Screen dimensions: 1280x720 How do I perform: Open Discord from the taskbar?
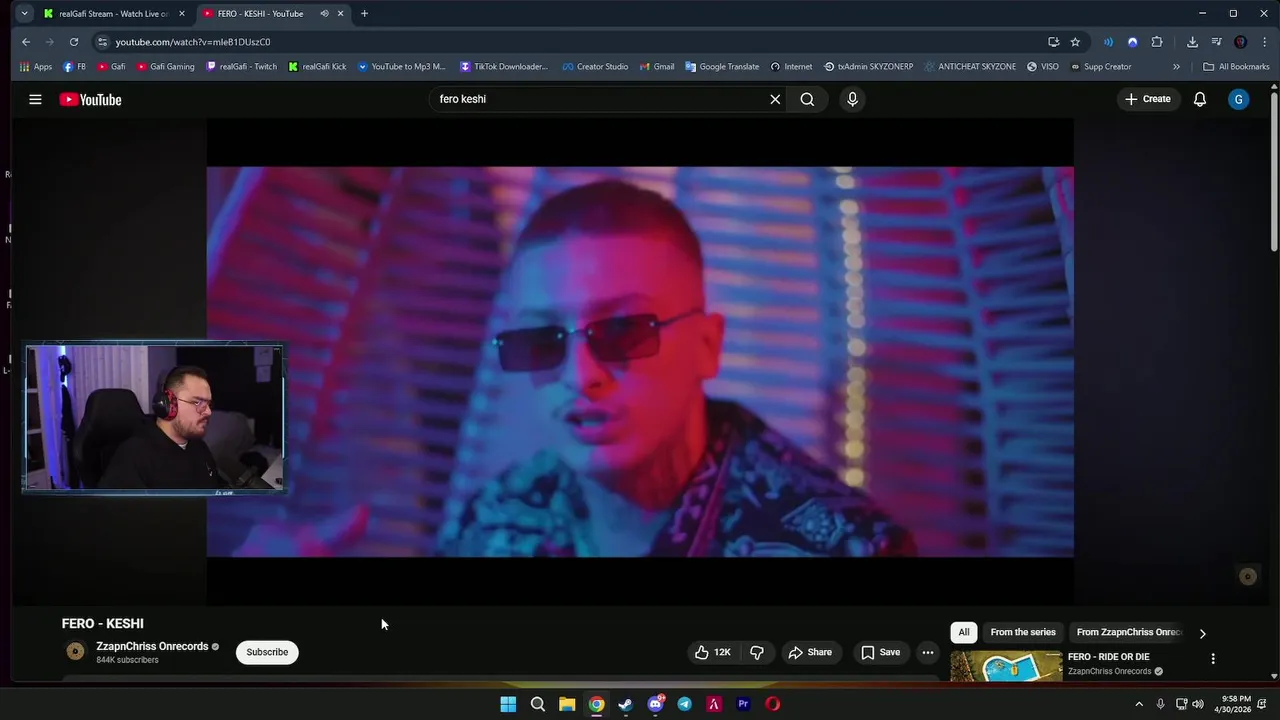[655, 704]
